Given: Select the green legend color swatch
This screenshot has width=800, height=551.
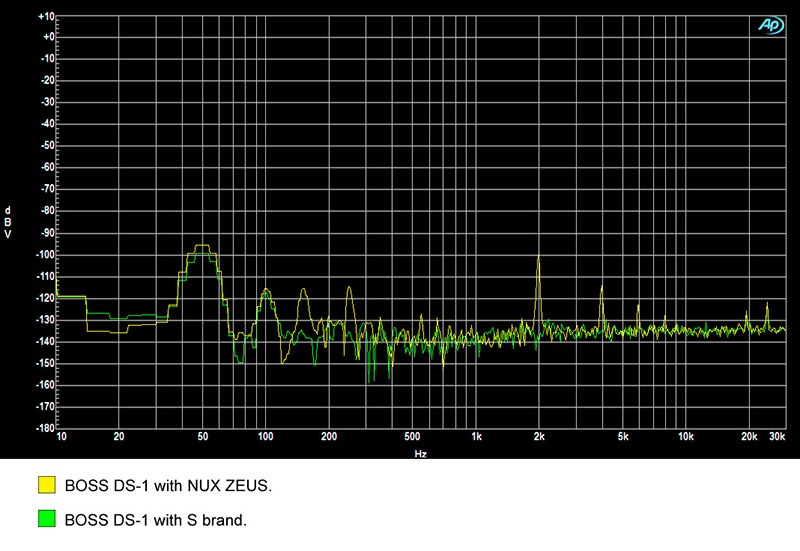Looking at the screenshot, I should tap(46, 521).
